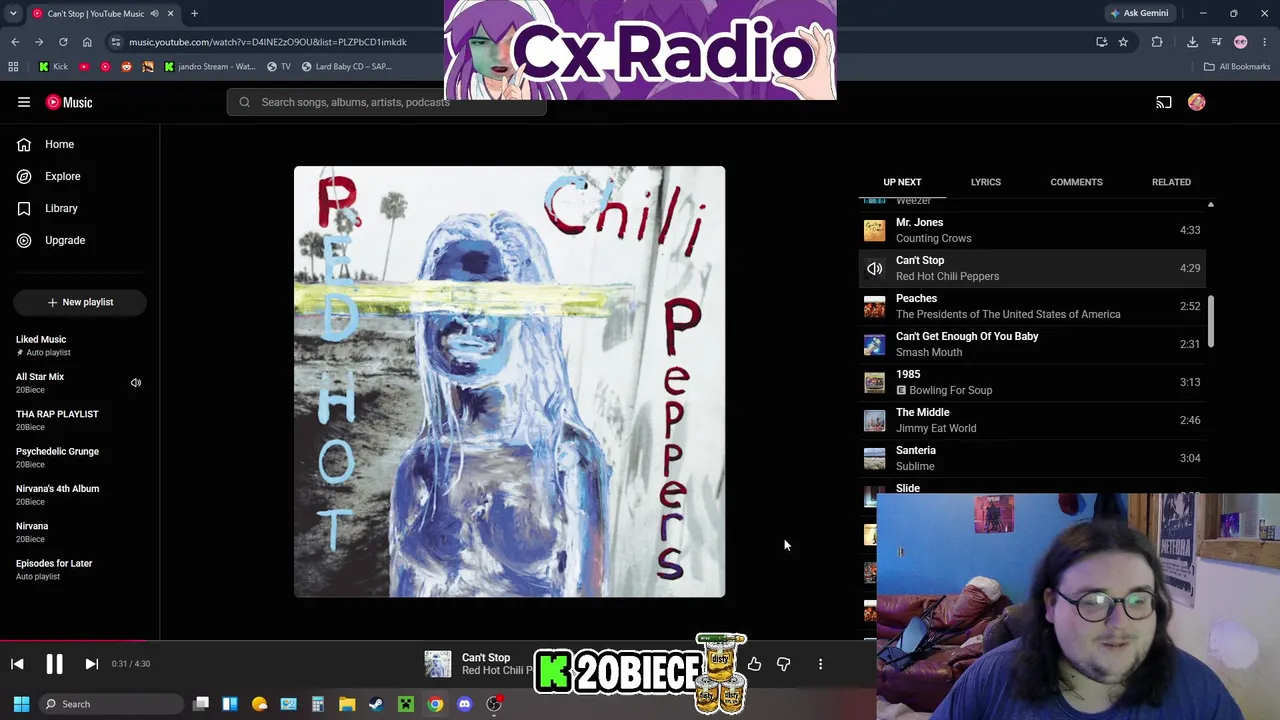Open Explore in the sidebar
This screenshot has width=1280, height=720.
tap(48, 176)
